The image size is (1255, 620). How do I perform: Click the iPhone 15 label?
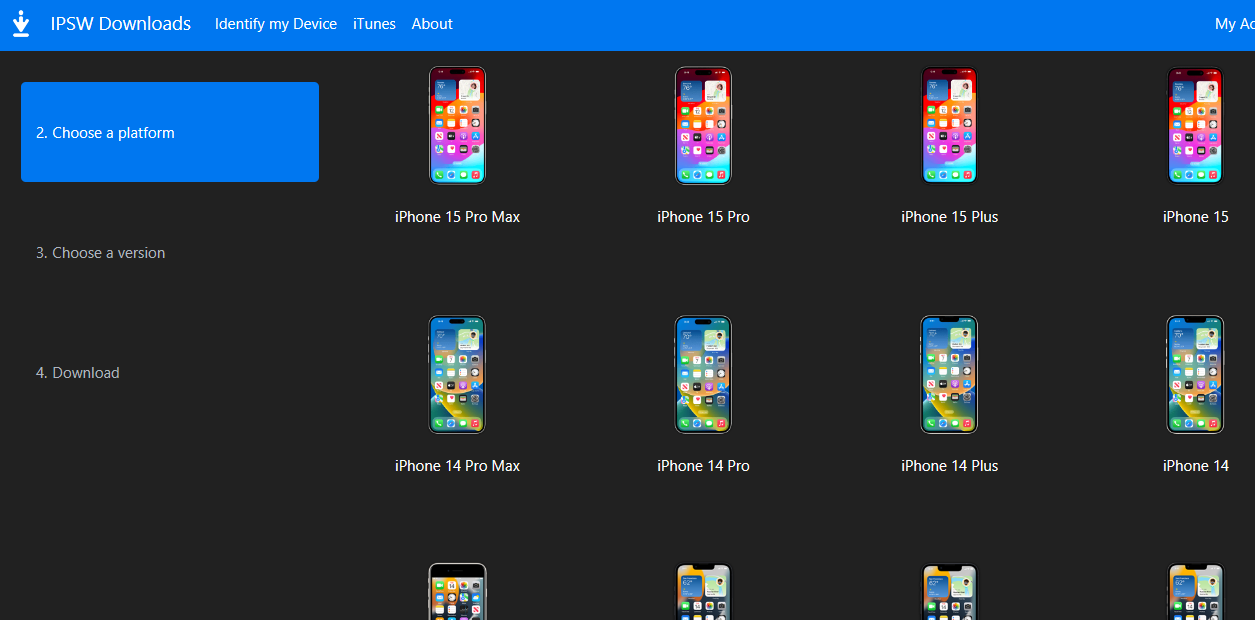(x=1195, y=217)
